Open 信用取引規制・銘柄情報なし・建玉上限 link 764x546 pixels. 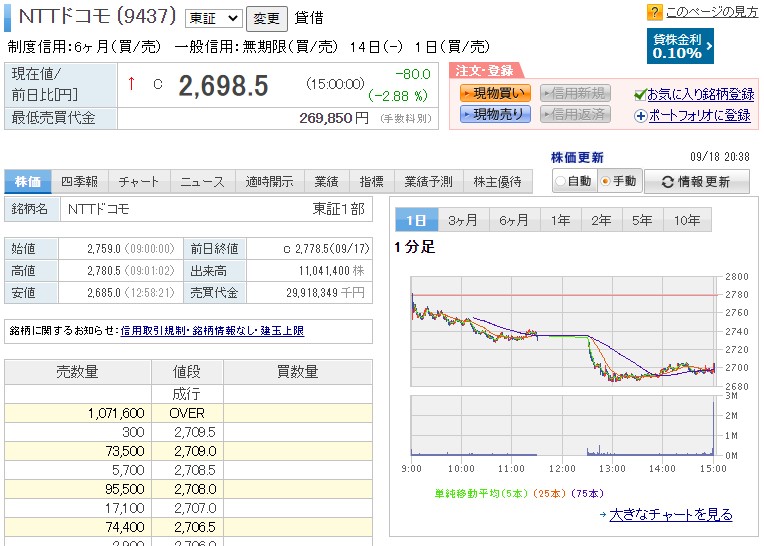point(212,331)
